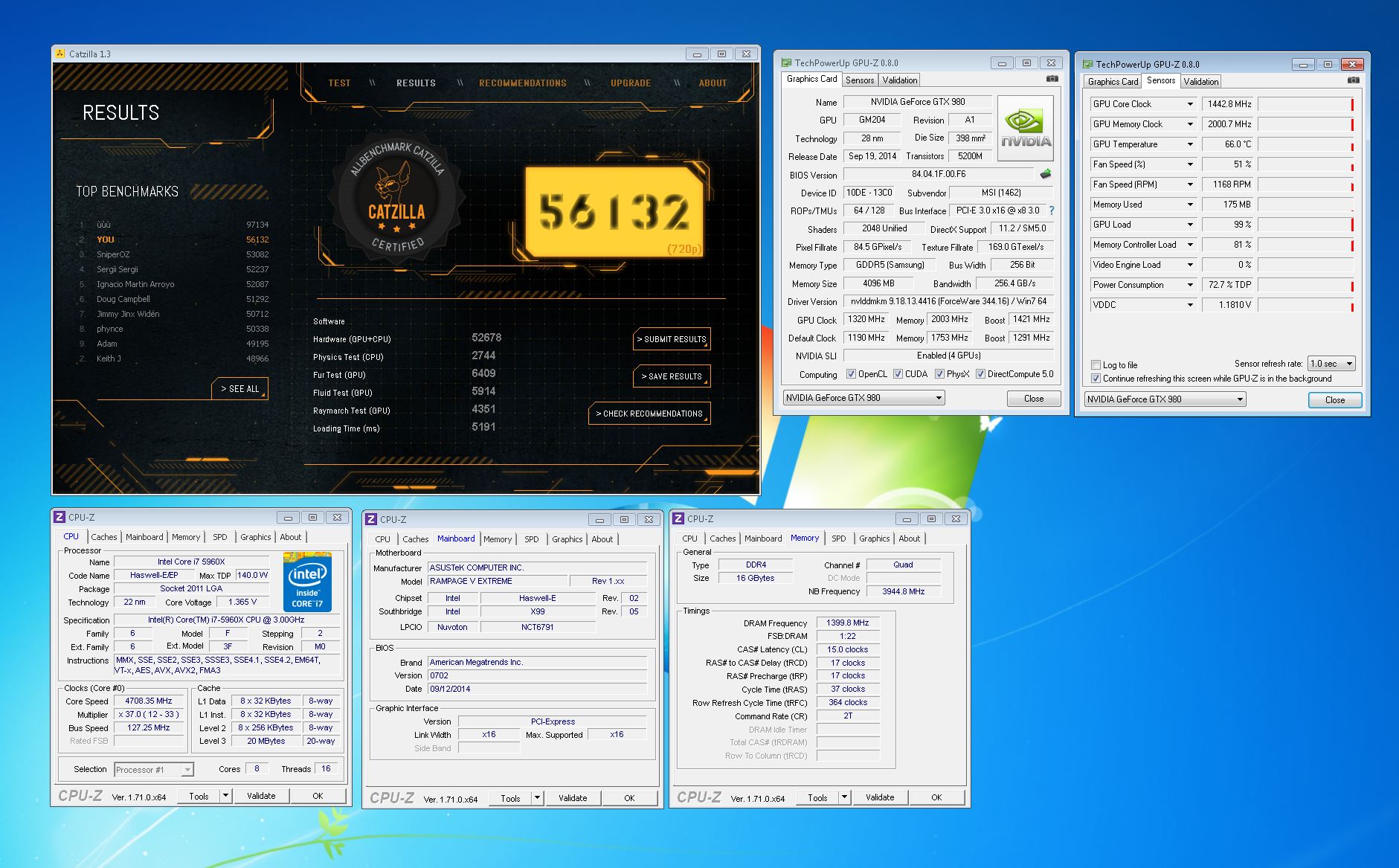Open the Tools dropdown arrow in CPU-Z CPU window

coord(225,796)
